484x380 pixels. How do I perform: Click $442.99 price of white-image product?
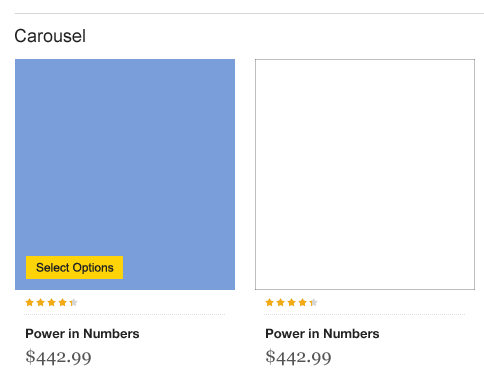(298, 357)
